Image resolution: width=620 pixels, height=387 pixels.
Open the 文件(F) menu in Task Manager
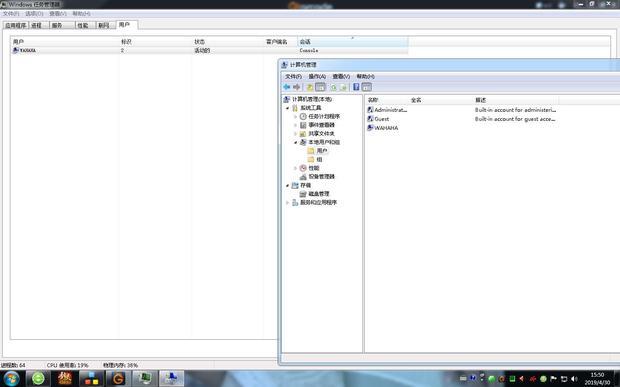(x=11, y=13)
